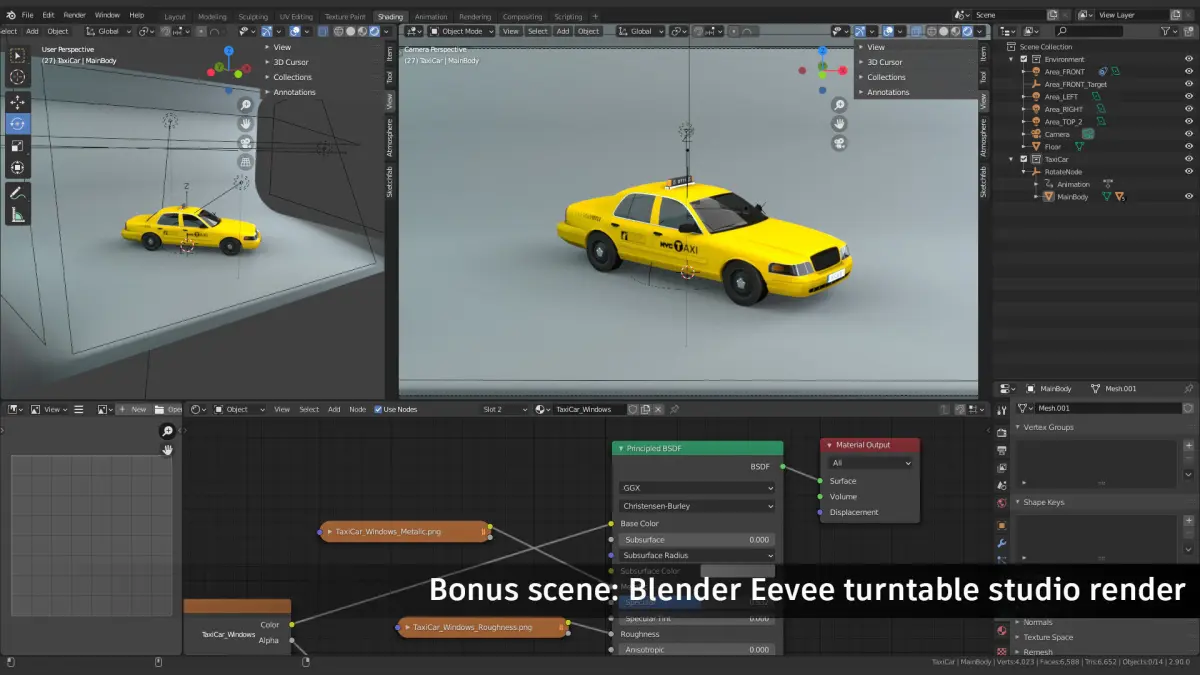Switch to the Layout workspace tab
Screen dimensions: 1200x675
click(x=174, y=16)
